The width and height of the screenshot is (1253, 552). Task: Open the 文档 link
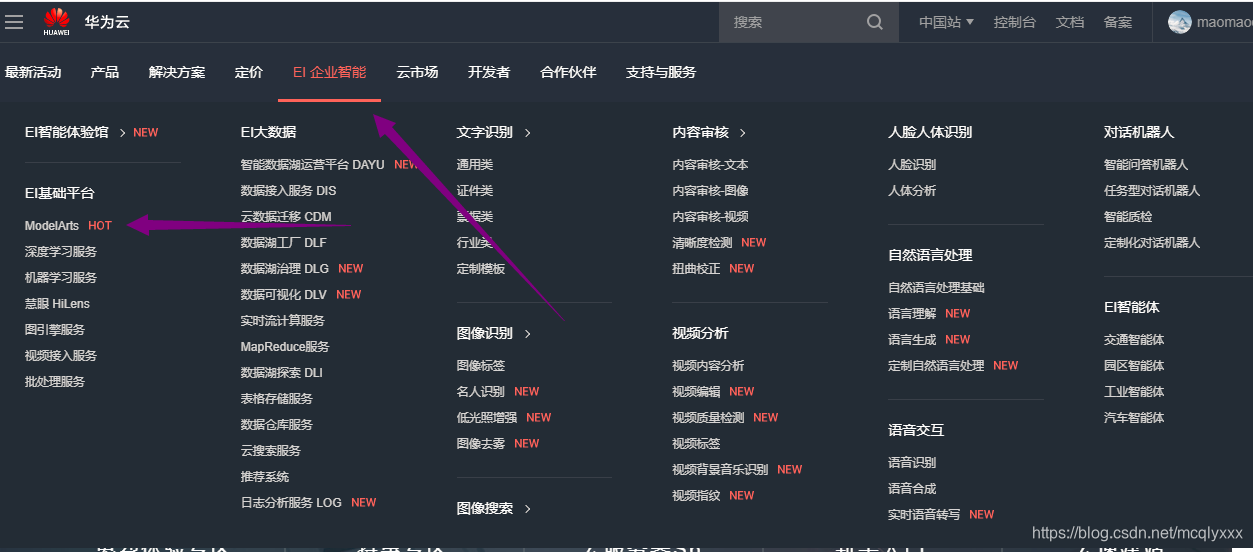tap(1070, 22)
